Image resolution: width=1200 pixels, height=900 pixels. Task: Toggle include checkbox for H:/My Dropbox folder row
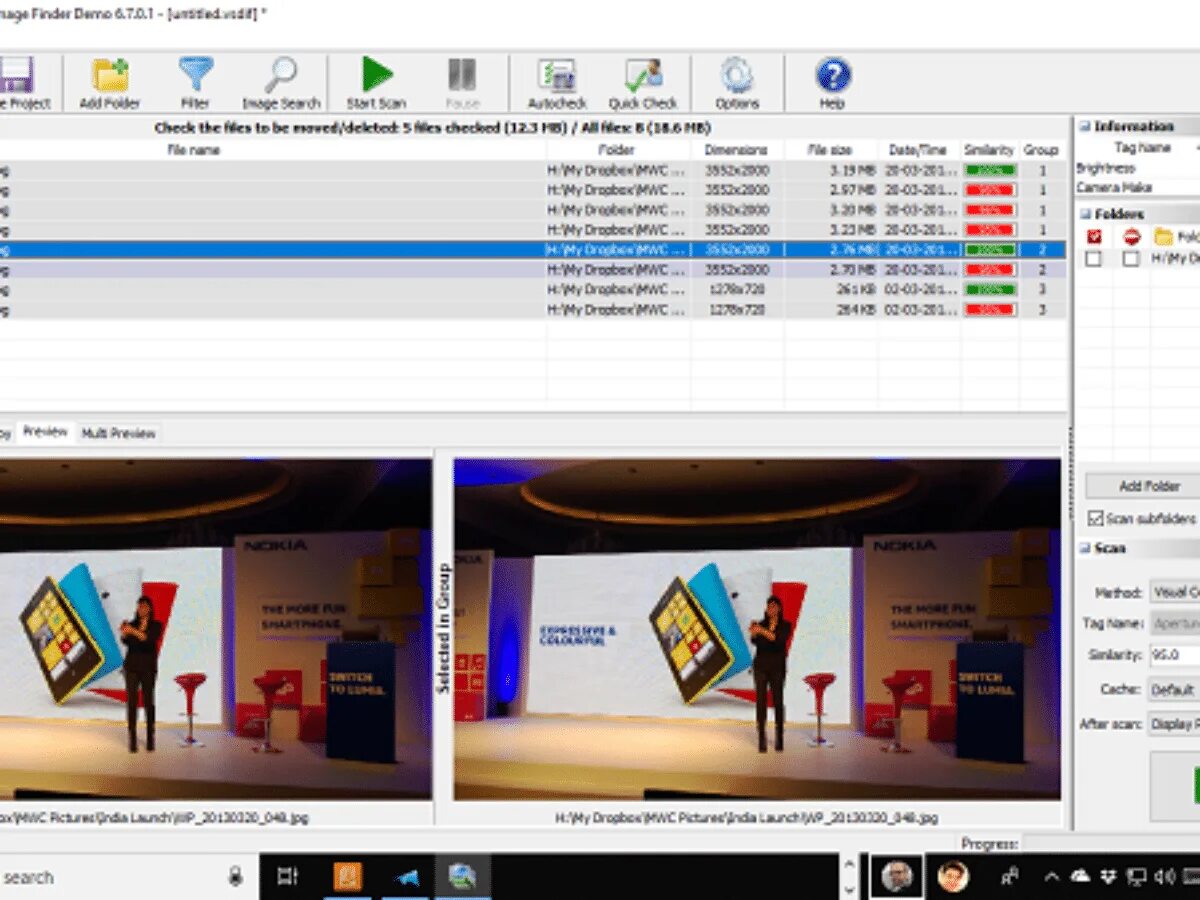(1094, 259)
